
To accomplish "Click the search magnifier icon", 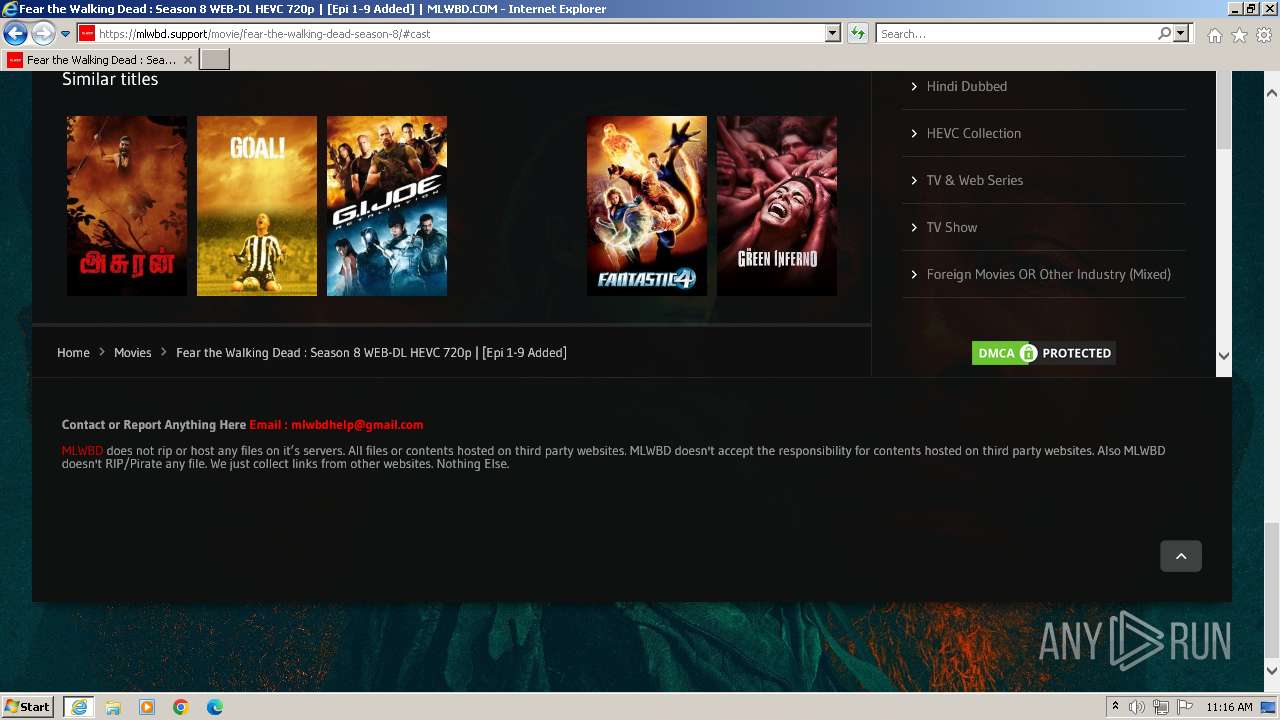I will tap(1164, 34).
